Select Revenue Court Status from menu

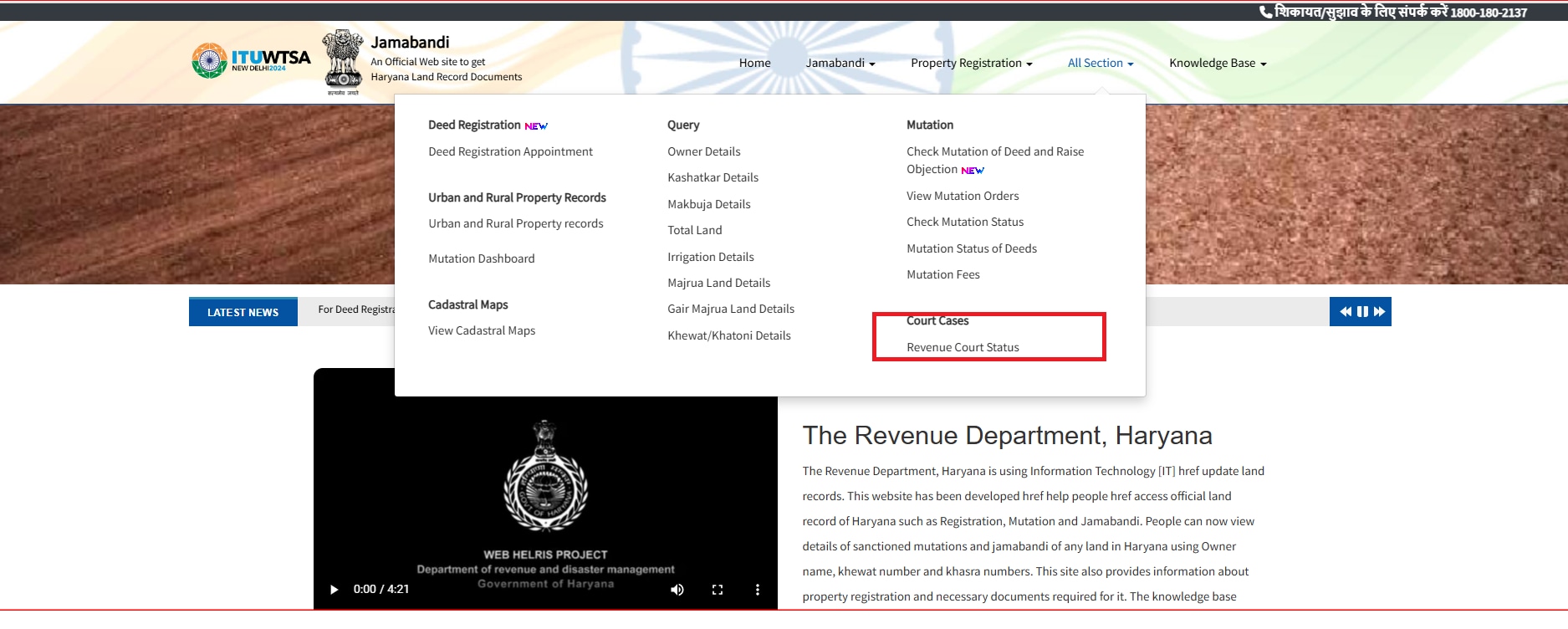coord(963,347)
